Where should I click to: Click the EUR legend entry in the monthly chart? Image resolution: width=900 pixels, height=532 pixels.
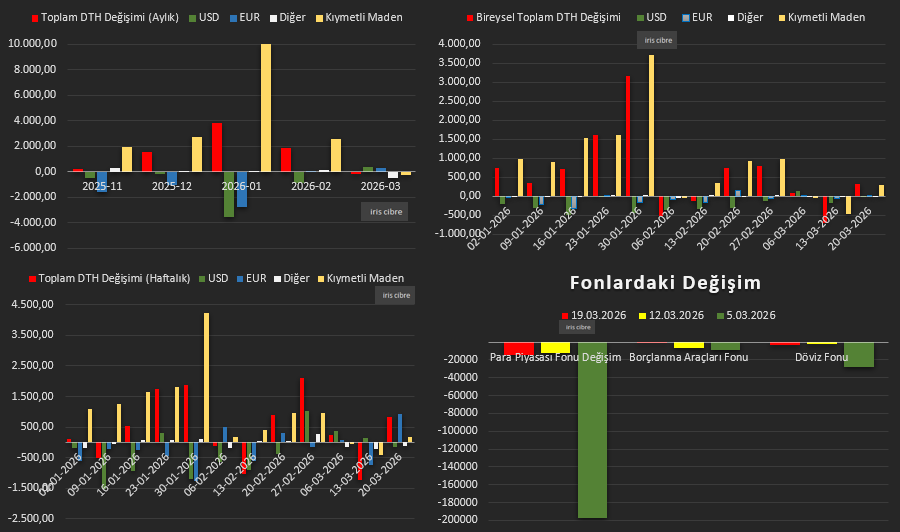(245, 18)
